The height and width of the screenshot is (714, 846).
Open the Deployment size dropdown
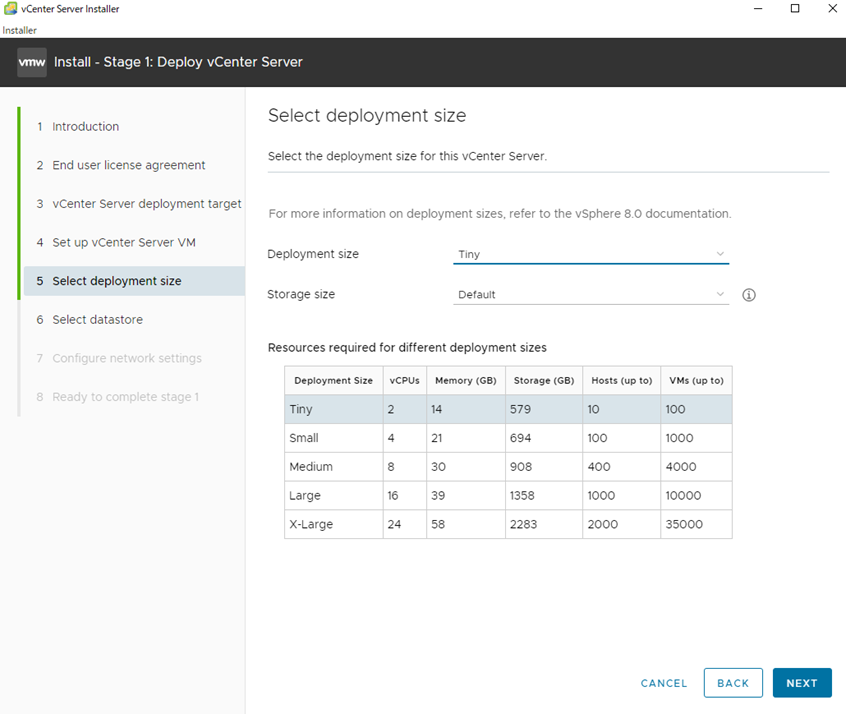[x=591, y=254]
